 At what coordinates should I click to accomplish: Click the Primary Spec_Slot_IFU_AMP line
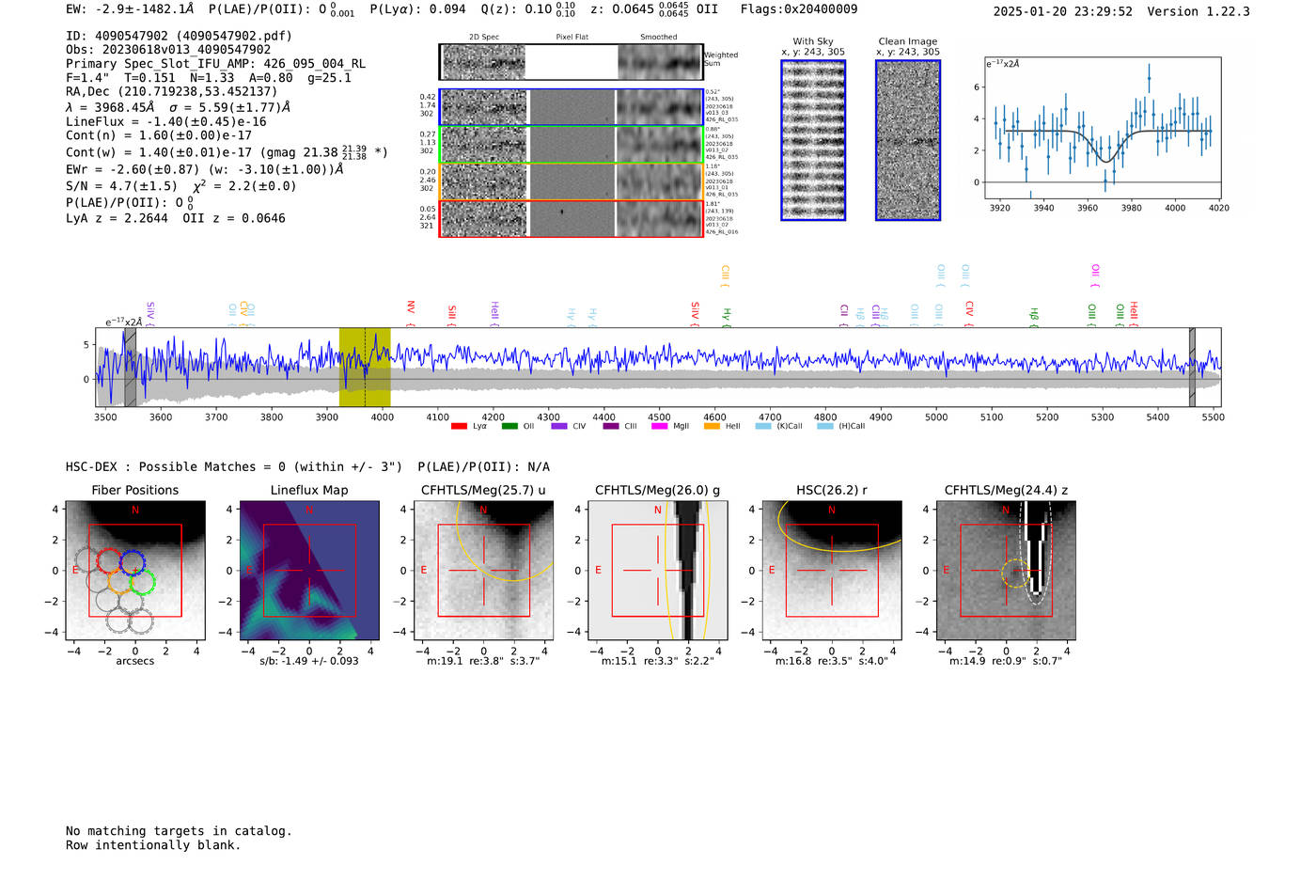point(215,64)
